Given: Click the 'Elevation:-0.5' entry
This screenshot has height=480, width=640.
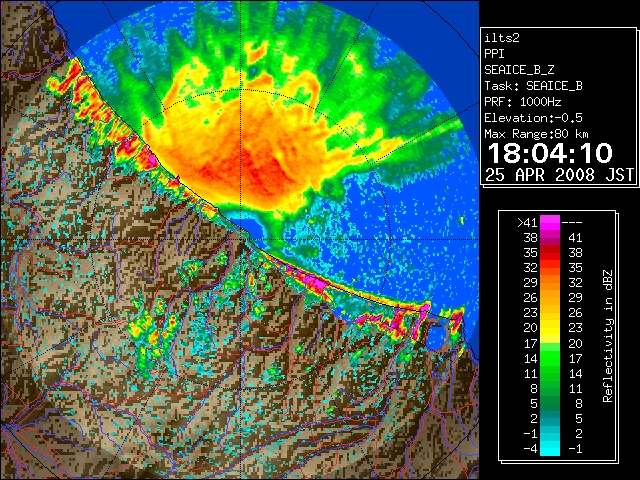Looking at the screenshot, I should (x=533, y=118).
